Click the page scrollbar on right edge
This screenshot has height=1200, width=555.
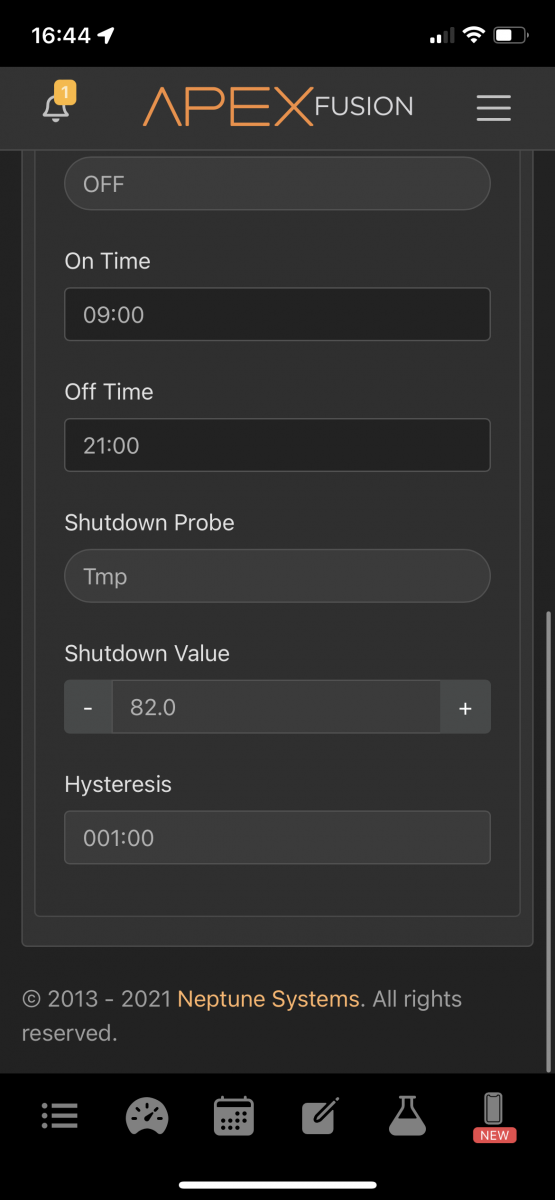547,840
